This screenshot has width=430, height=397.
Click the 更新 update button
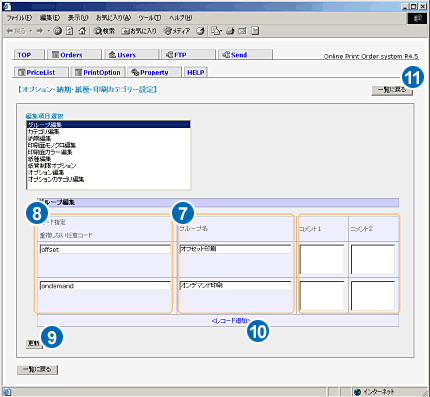tap(34, 343)
